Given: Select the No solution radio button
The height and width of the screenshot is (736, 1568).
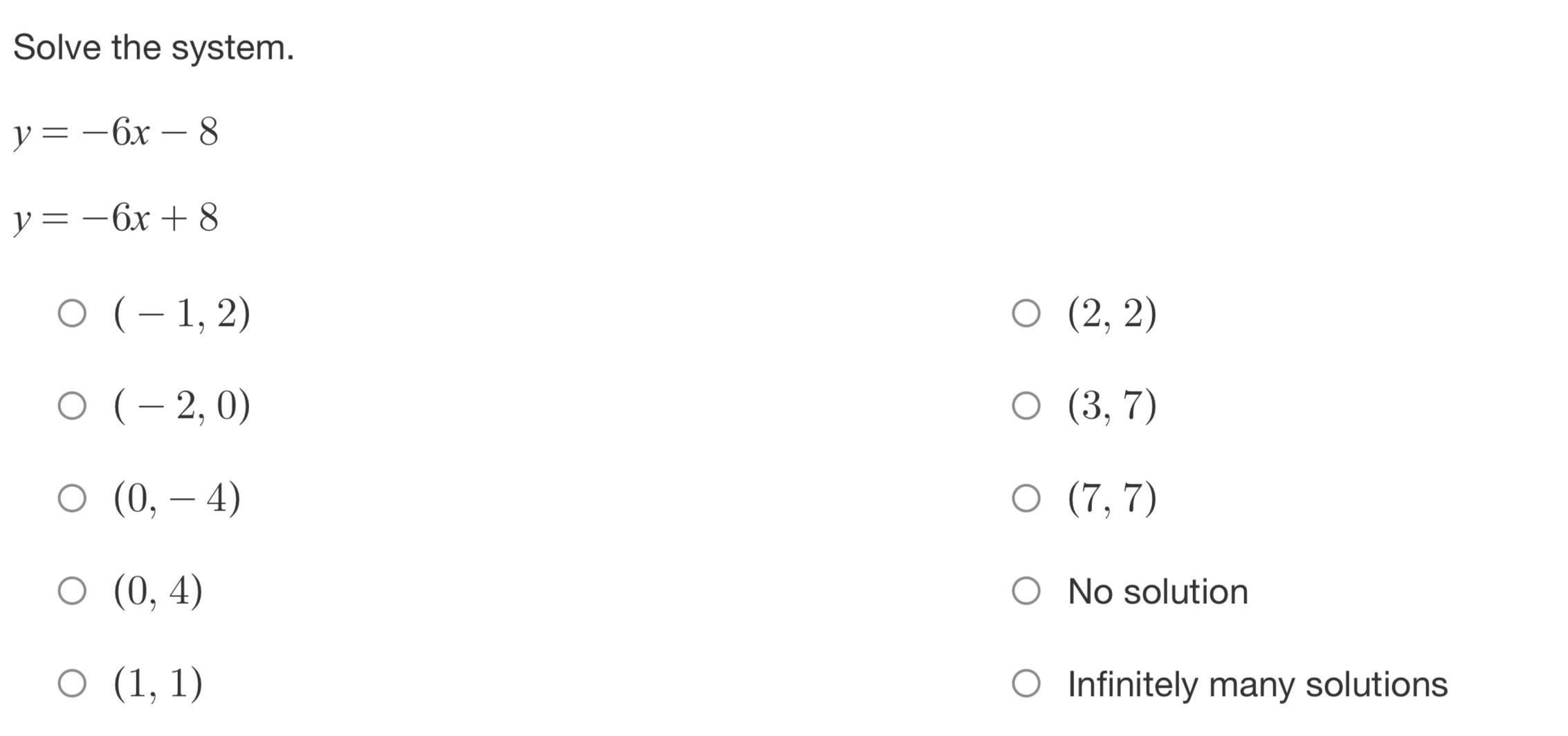Looking at the screenshot, I should click(1025, 591).
